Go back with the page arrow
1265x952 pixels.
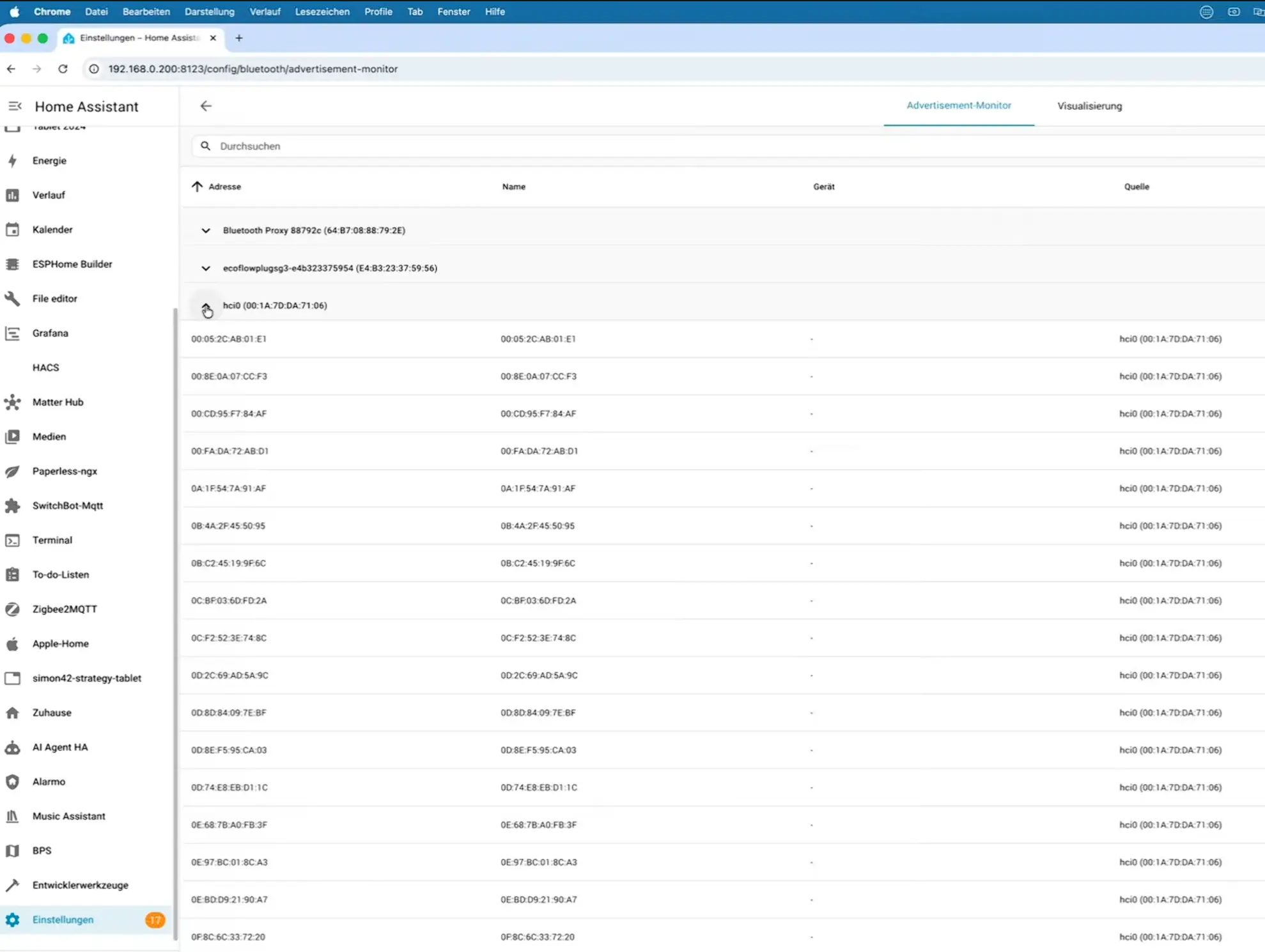pyautogui.click(x=206, y=106)
